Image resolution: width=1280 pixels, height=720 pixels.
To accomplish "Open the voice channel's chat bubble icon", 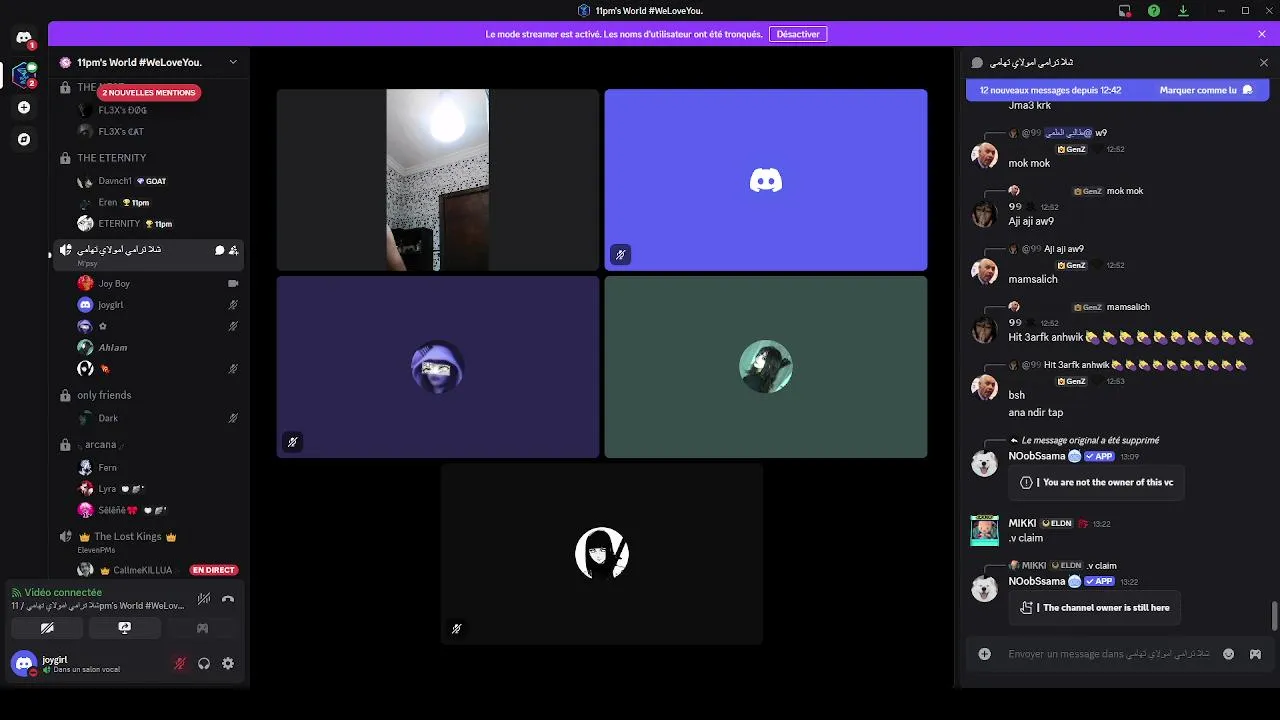I will 219,250.
